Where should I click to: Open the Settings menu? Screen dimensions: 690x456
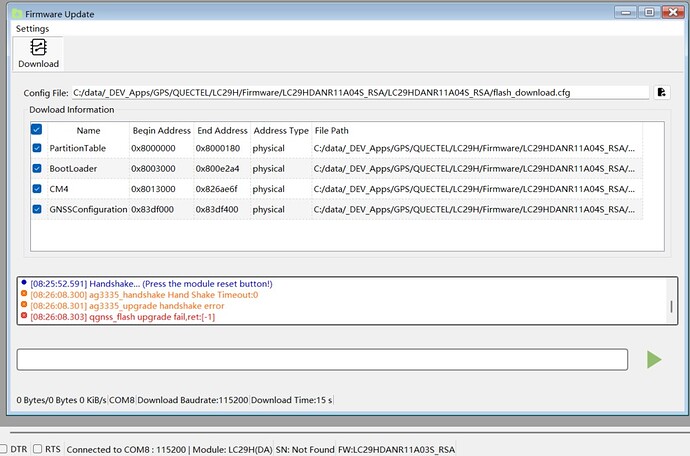32,29
